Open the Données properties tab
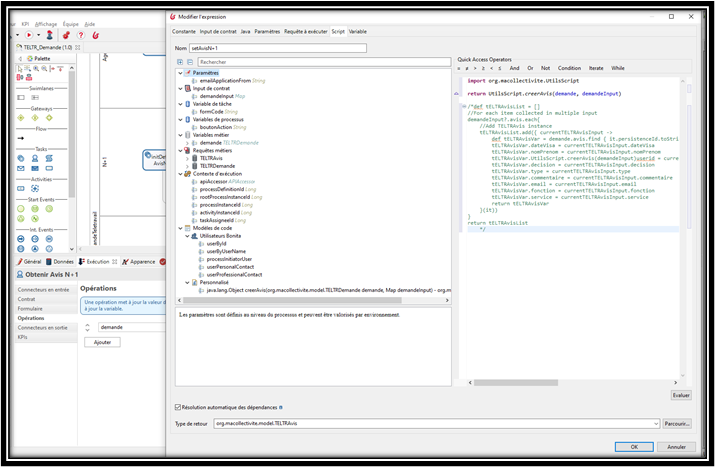The width and height of the screenshot is (715, 467). point(60,262)
